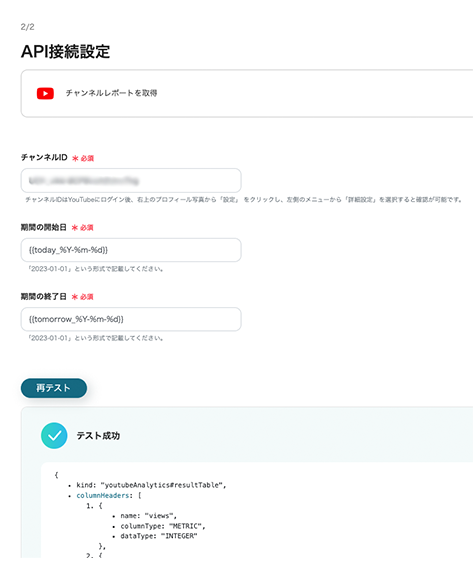Select the dataType "INTEGER" entry
Viewport: 473px width, 571px height.
(159, 536)
